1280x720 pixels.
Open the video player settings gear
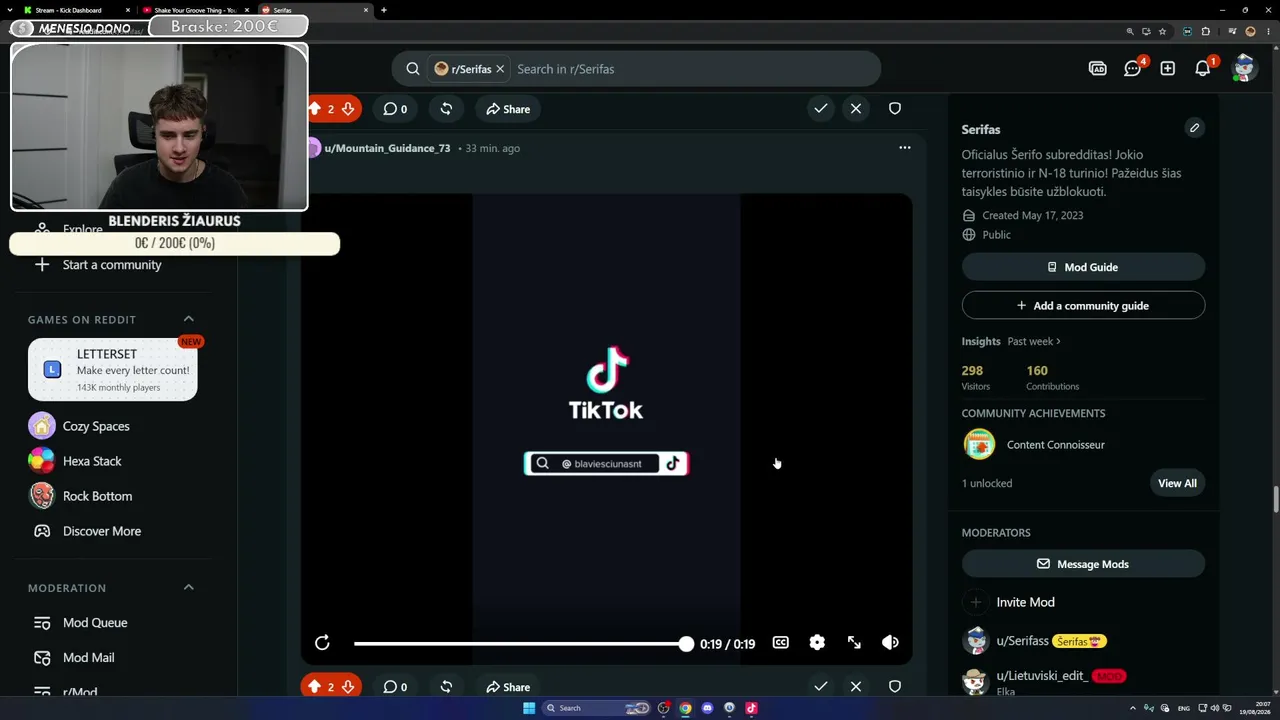[817, 643]
